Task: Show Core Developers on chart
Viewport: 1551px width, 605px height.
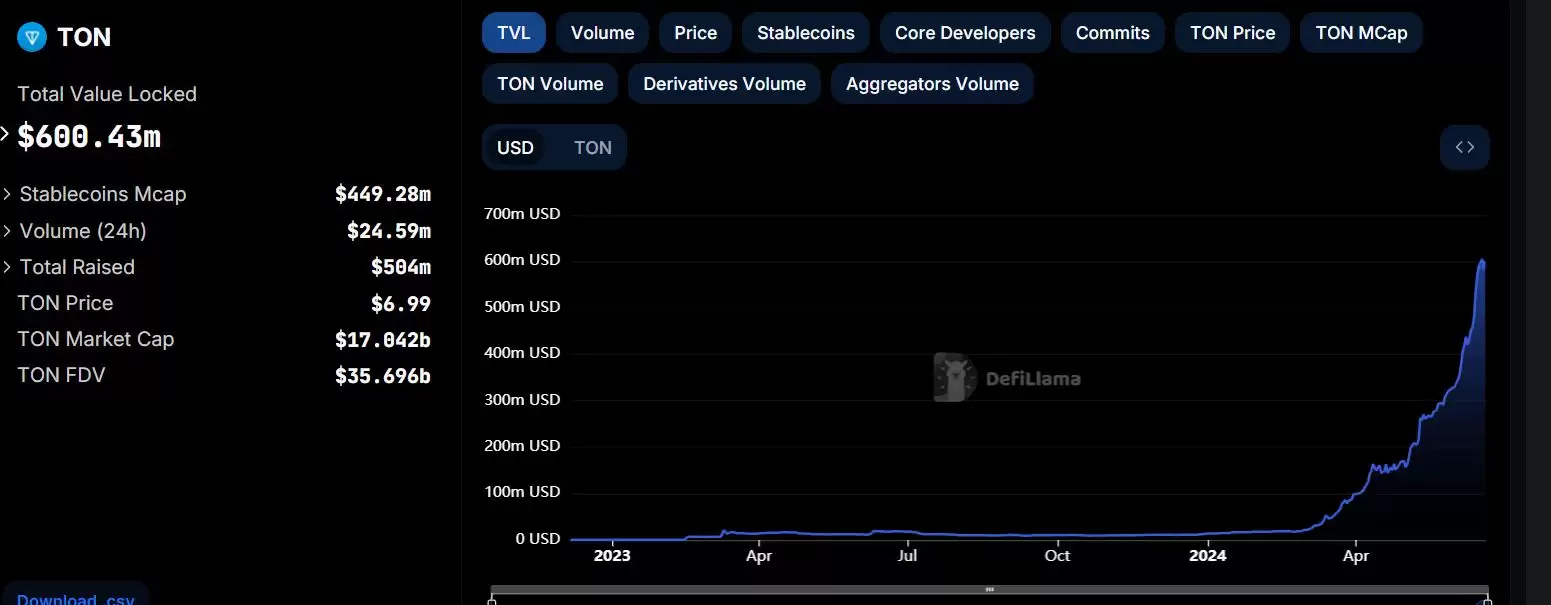Action: (x=964, y=33)
